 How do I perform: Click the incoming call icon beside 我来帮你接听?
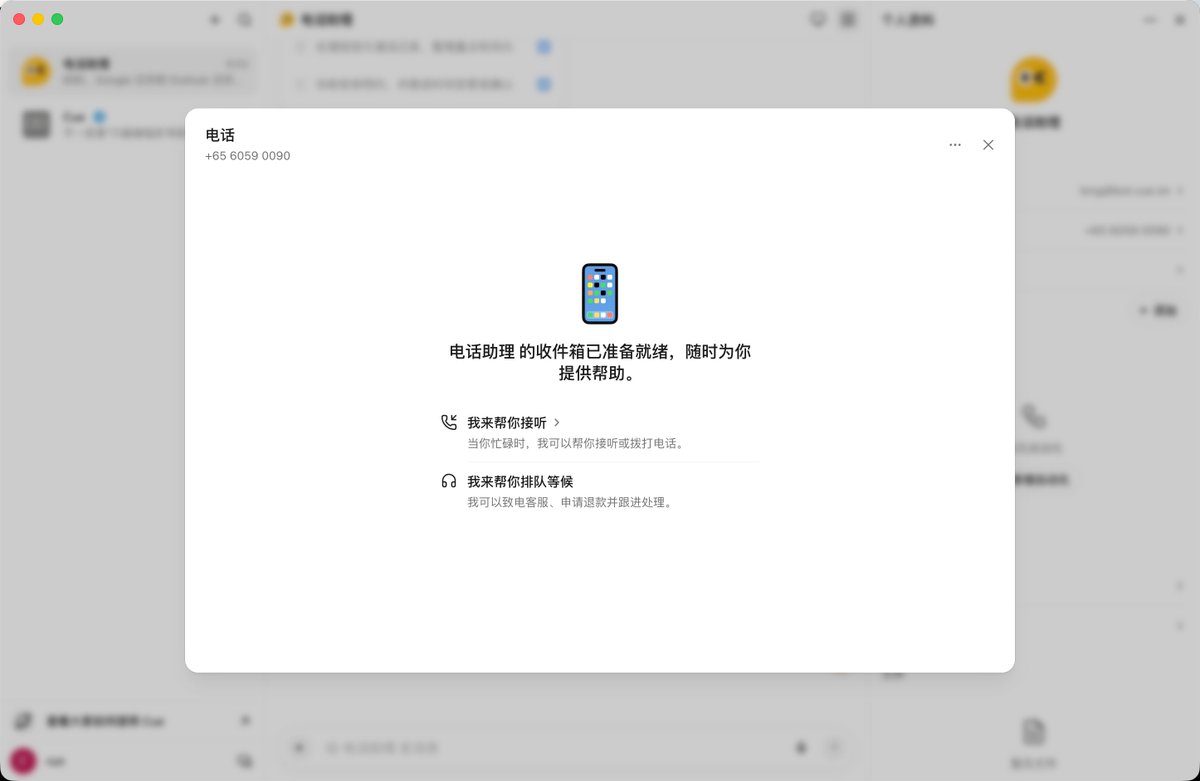point(449,422)
